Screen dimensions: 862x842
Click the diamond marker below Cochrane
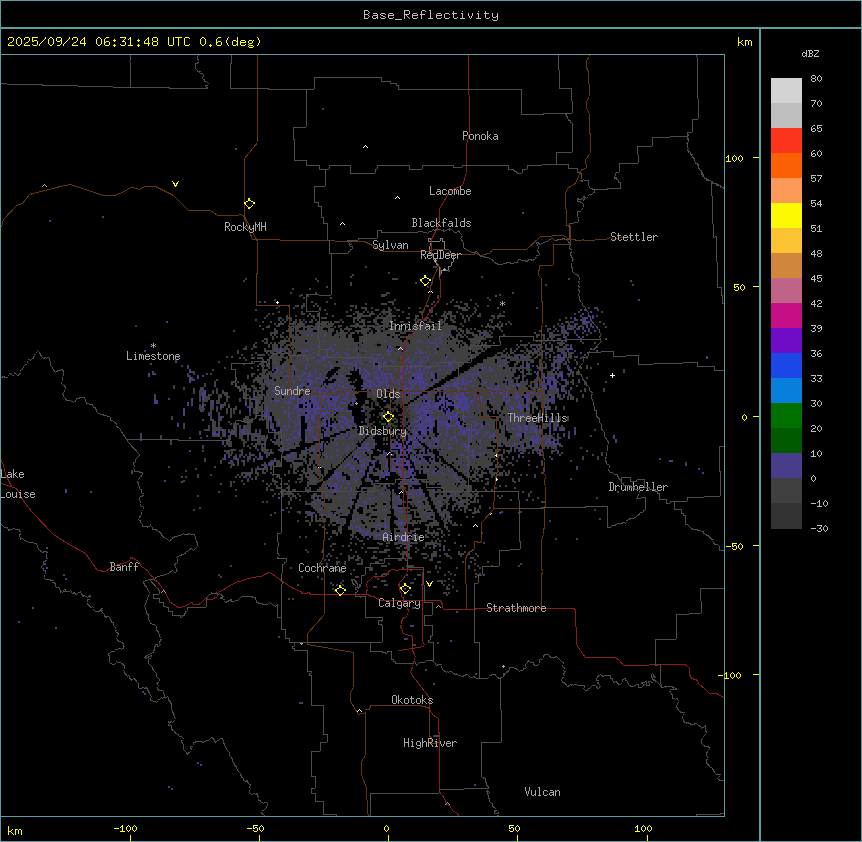click(x=340, y=590)
